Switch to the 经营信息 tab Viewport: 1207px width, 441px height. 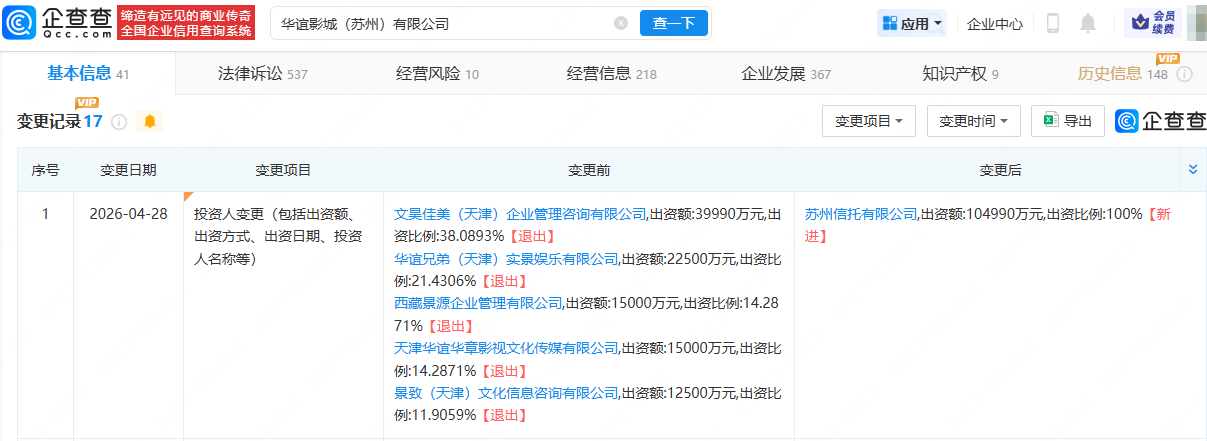(611, 74)
